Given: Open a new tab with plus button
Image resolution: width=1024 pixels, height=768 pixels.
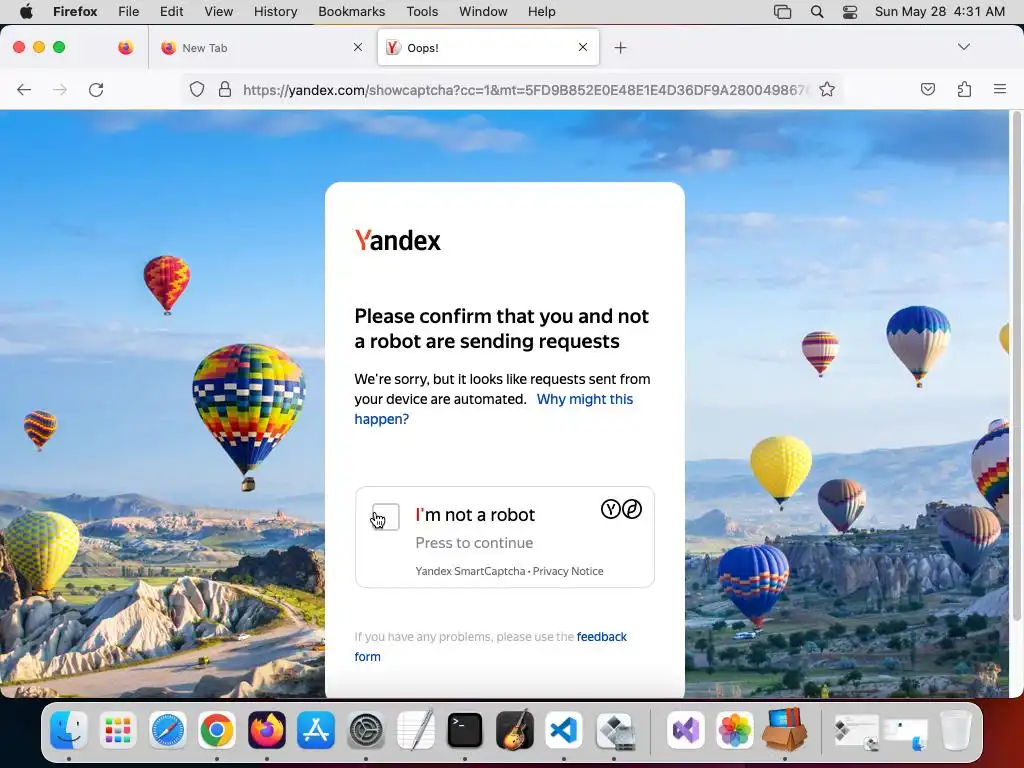Looking at the screenshot, I should tap(620, 48).
